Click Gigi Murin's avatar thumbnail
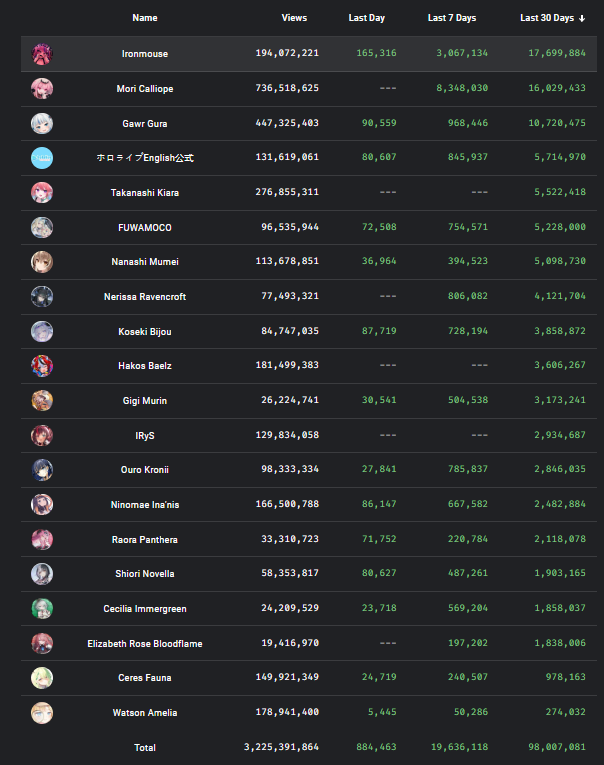604x765 pixels. [x=42, y=400]
